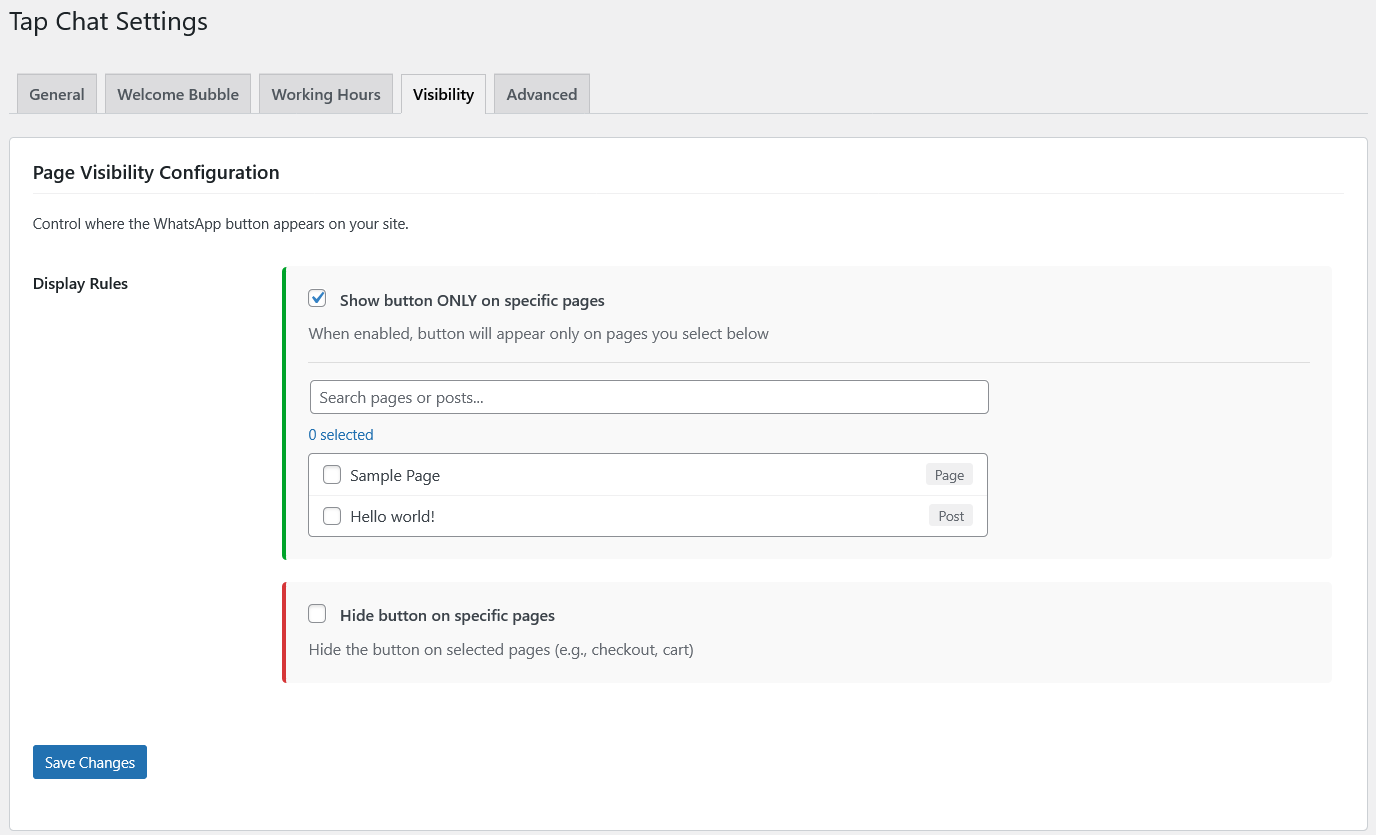Viewport: 1376px width, 835px height.
Task: Uncheck the Show button ONLY checkbox
Action: pos(318,298)
